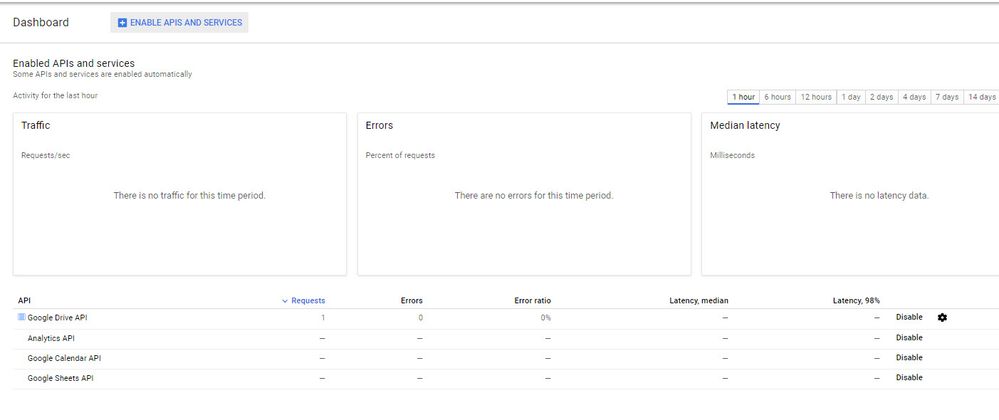Disable the Google Calendar API
The height and width of the screenshot is (420, 999).
pyautogui.click(x=909, y=358)
